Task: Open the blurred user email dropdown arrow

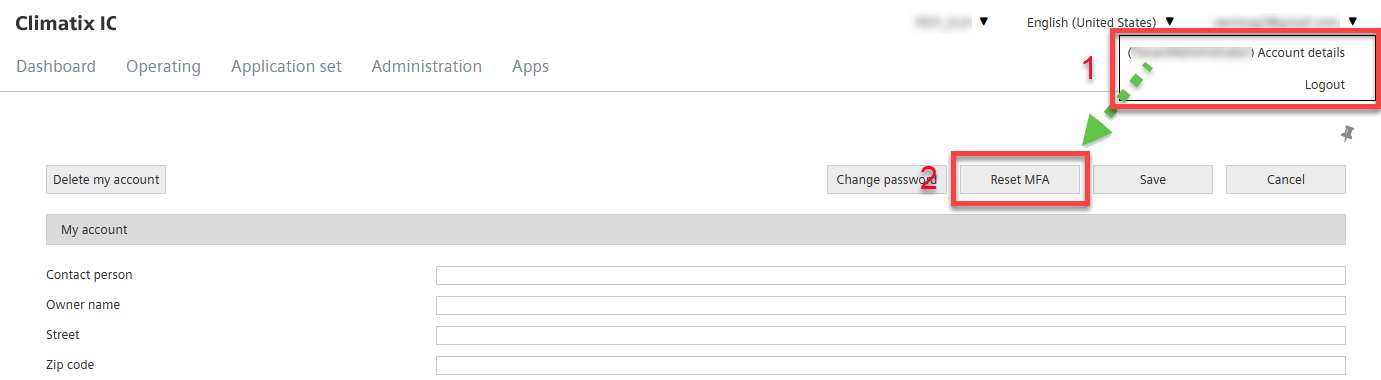Action: 1352,21
